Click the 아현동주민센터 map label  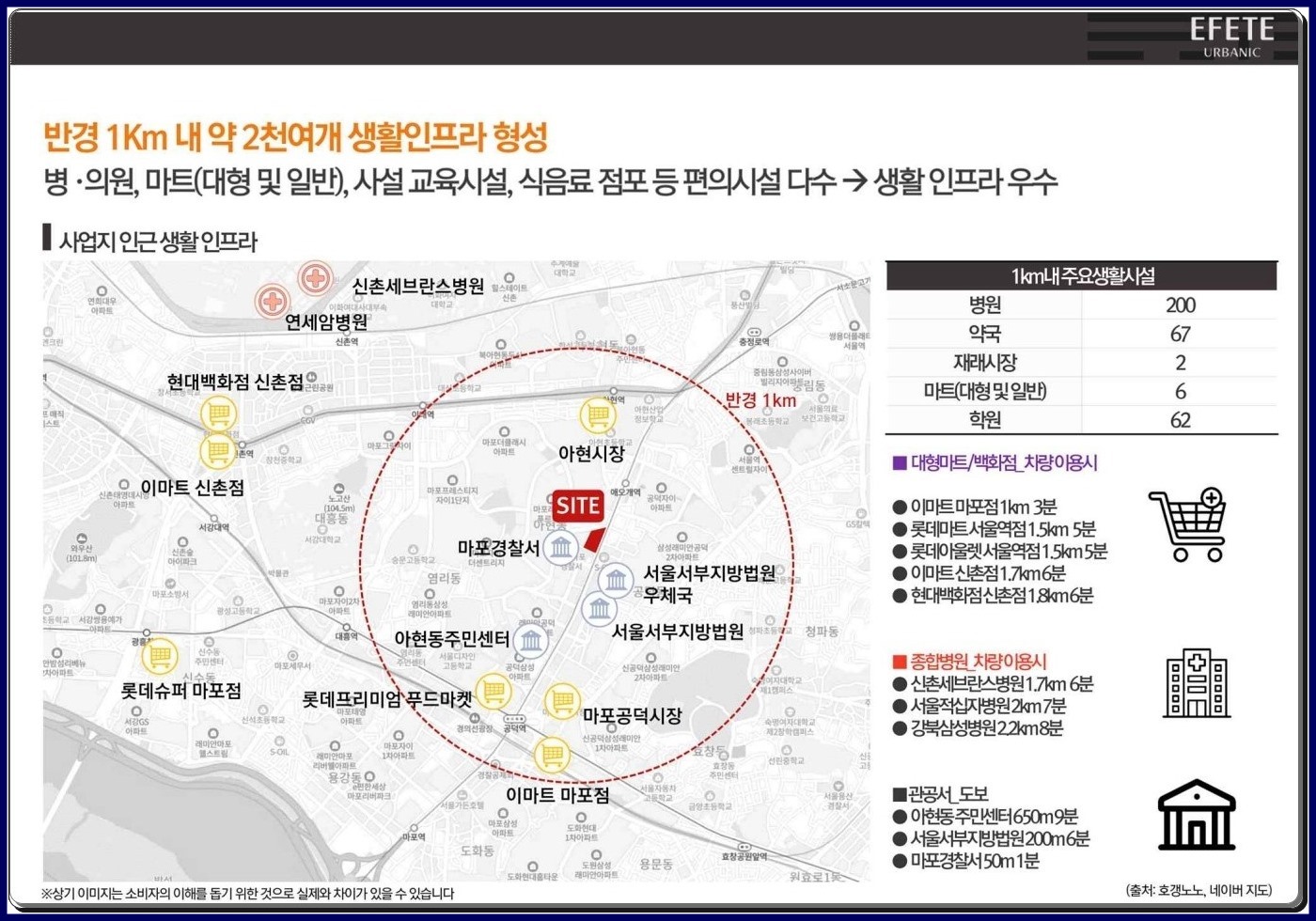[453, 639]
